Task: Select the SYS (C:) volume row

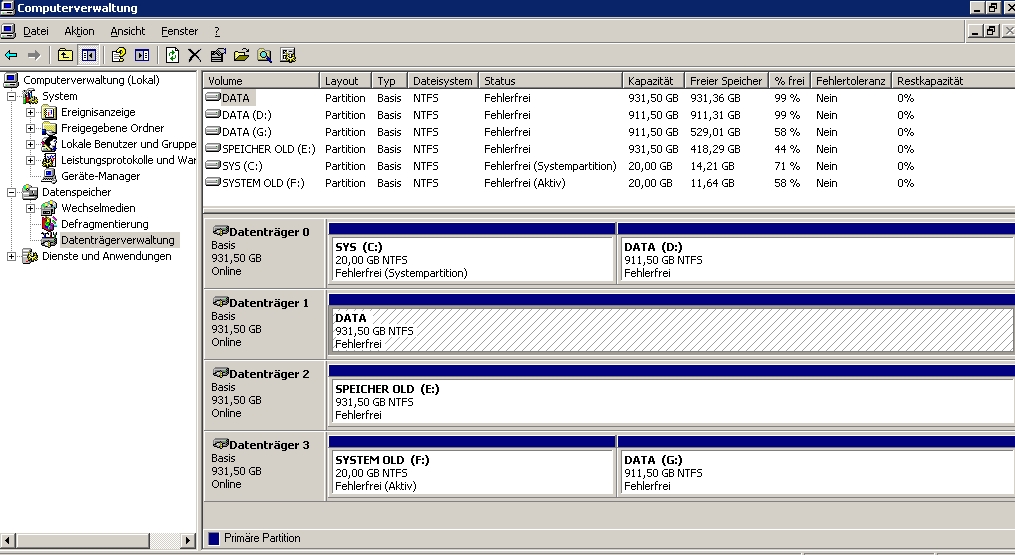Action: point(608,166)
